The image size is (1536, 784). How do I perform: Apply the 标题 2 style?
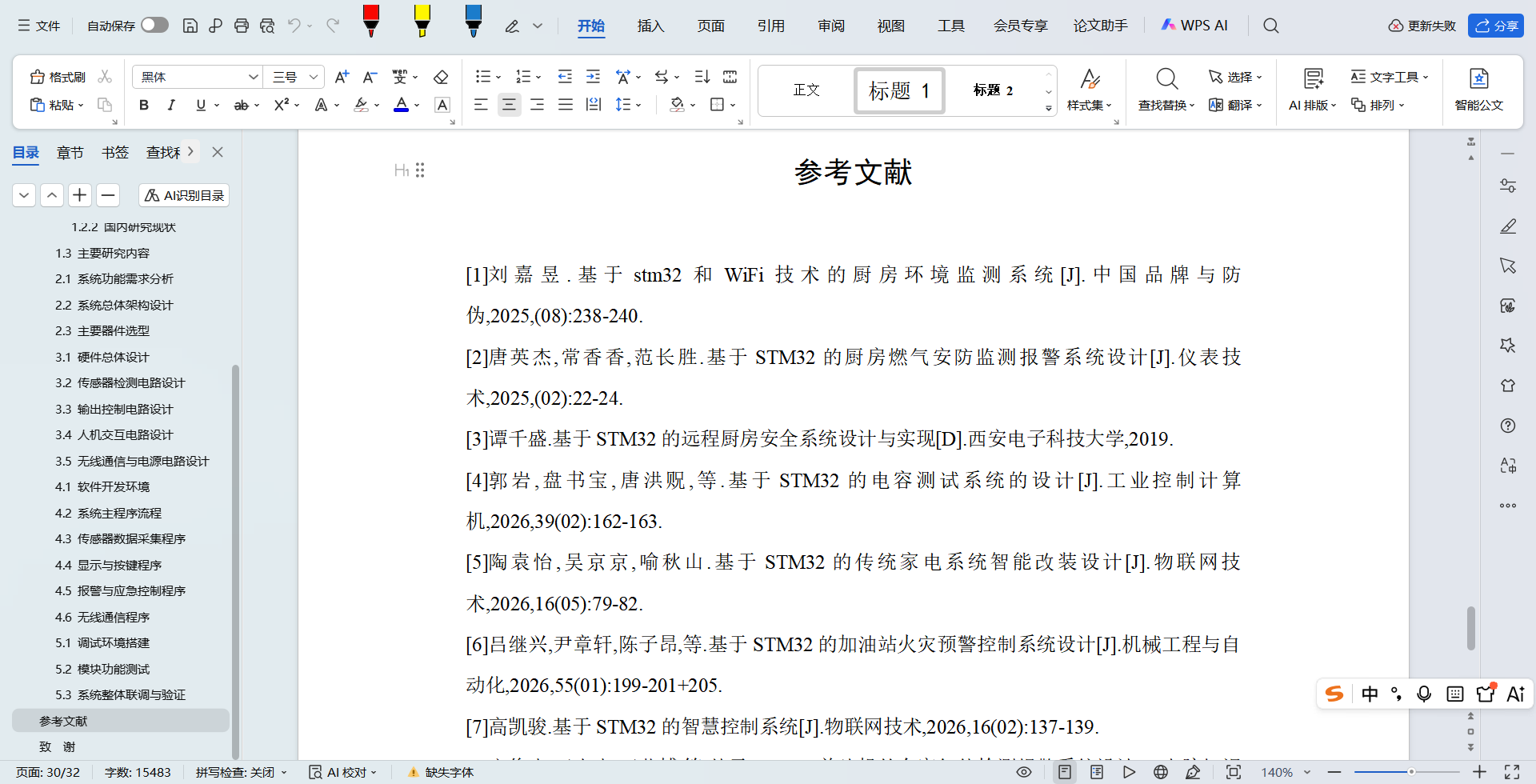click(x=993, y=90)
